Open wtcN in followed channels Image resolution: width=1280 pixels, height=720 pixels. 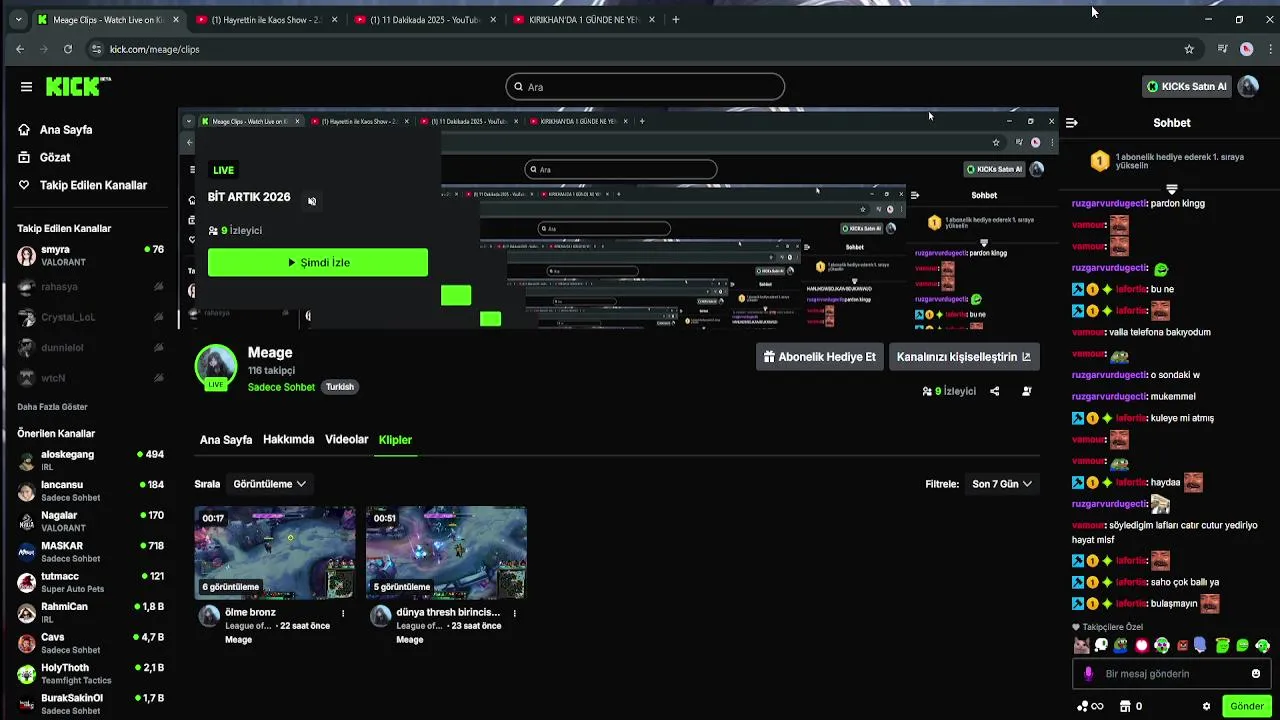tap(90, 378)
